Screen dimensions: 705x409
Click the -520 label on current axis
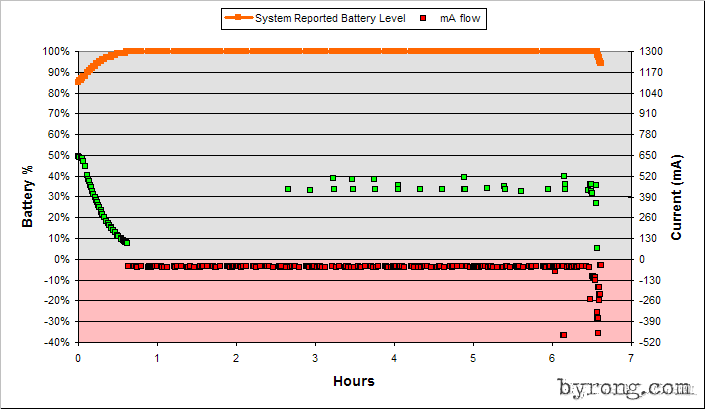point(650,342)
